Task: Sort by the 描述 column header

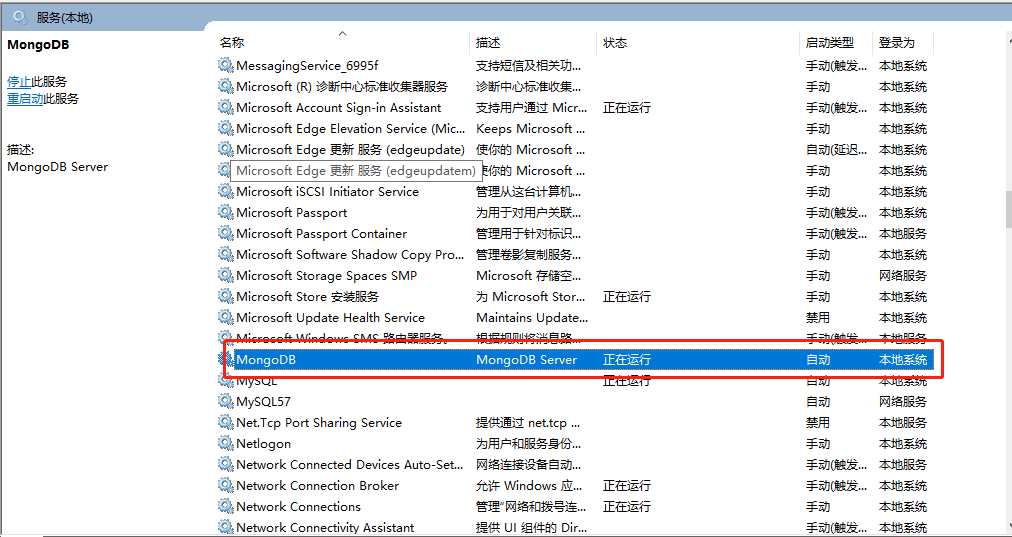Action: tap(488, 43)
